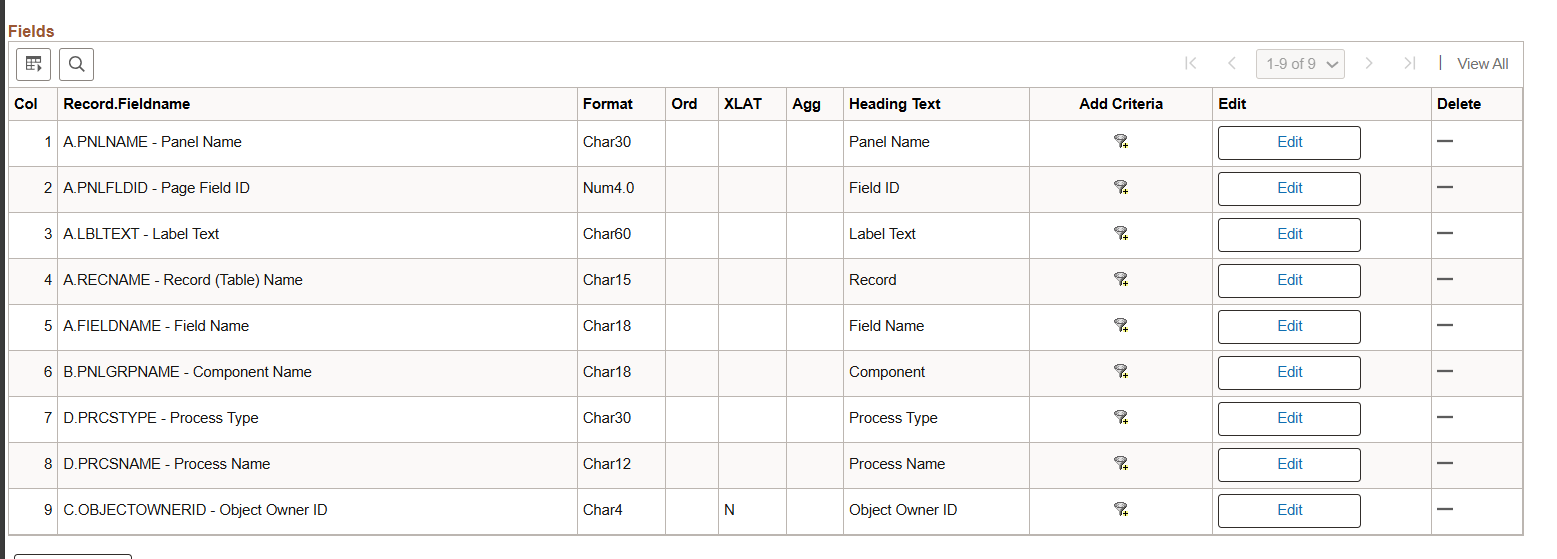Open the 1-9 of 9 rows dropdown
This screenshot has width=1557, height=559.
point(1300,64)
